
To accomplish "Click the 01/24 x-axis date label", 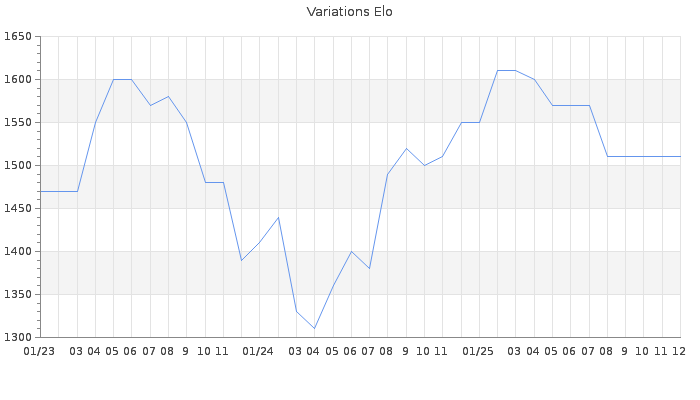I will pos(258,351).
